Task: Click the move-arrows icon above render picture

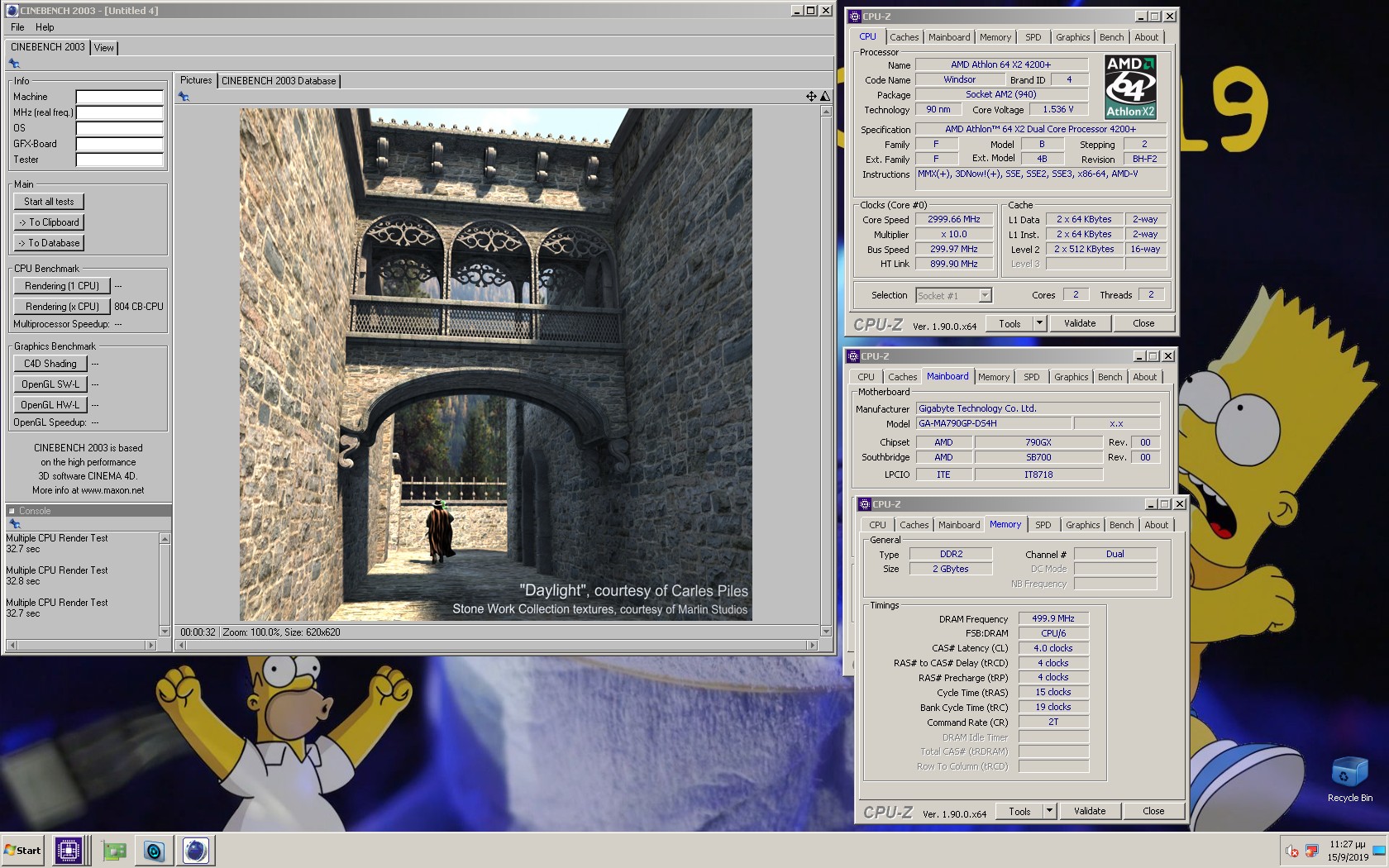Action: (x=811, y=97)
